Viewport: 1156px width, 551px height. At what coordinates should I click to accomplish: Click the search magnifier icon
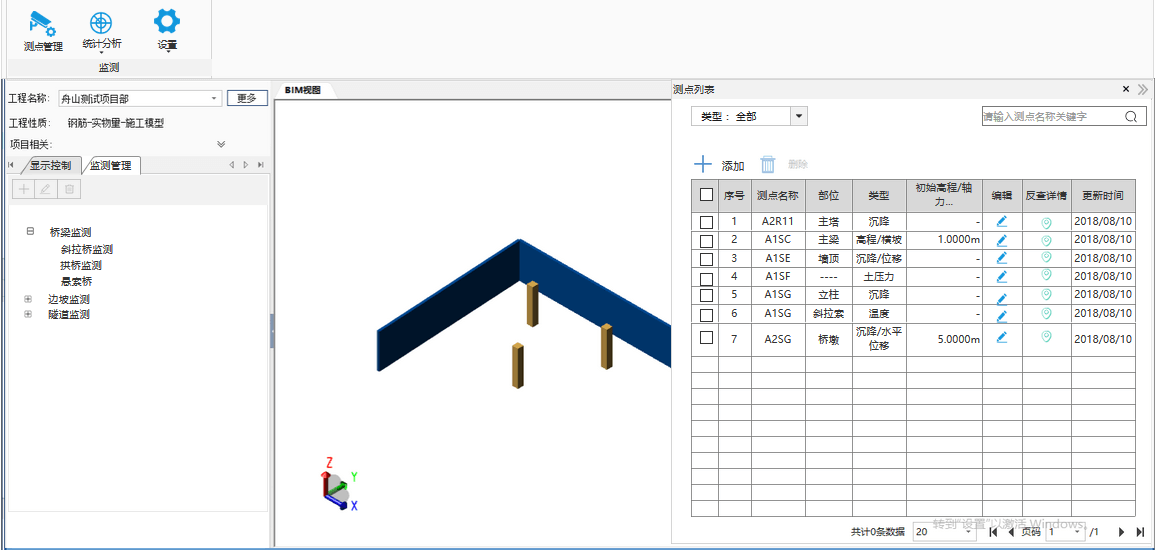pos(1131,116)
